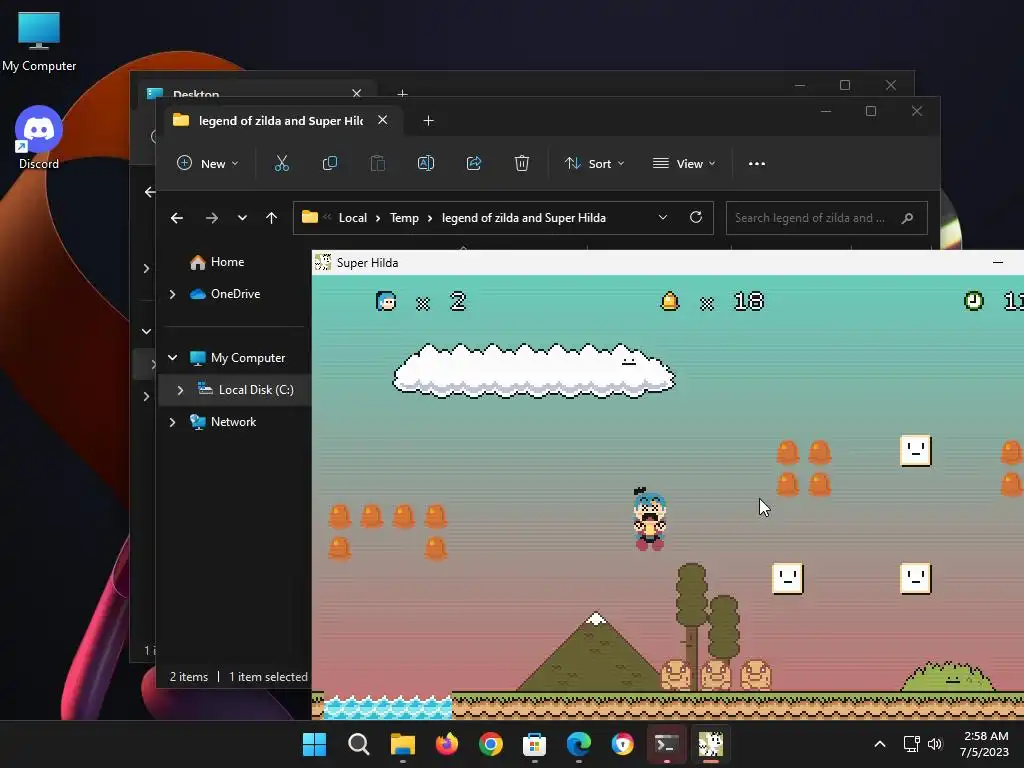
Task: Click Local in the address breadcrumb
Action: [x=353, y=218]
